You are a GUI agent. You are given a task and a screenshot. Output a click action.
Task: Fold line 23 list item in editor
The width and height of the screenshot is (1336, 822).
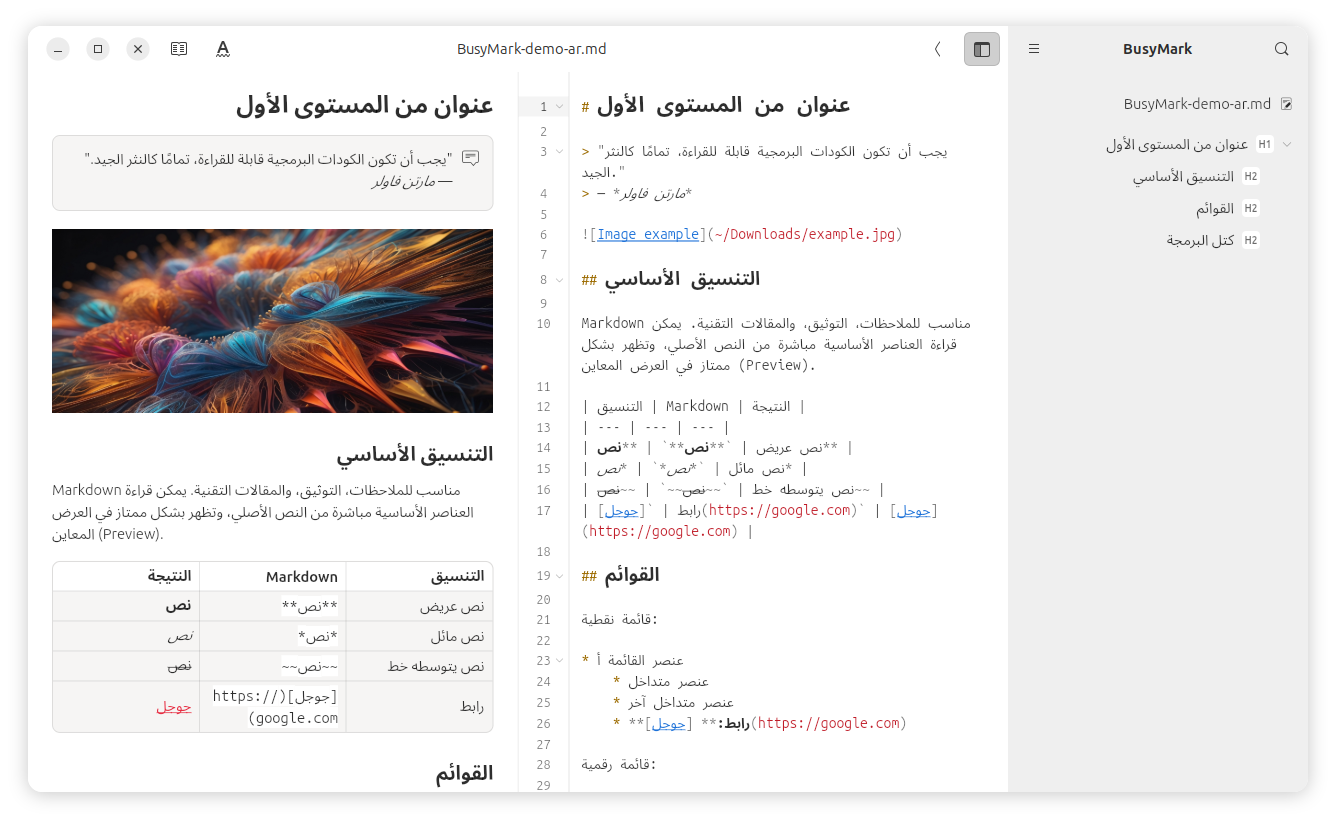tap(559, 661)
